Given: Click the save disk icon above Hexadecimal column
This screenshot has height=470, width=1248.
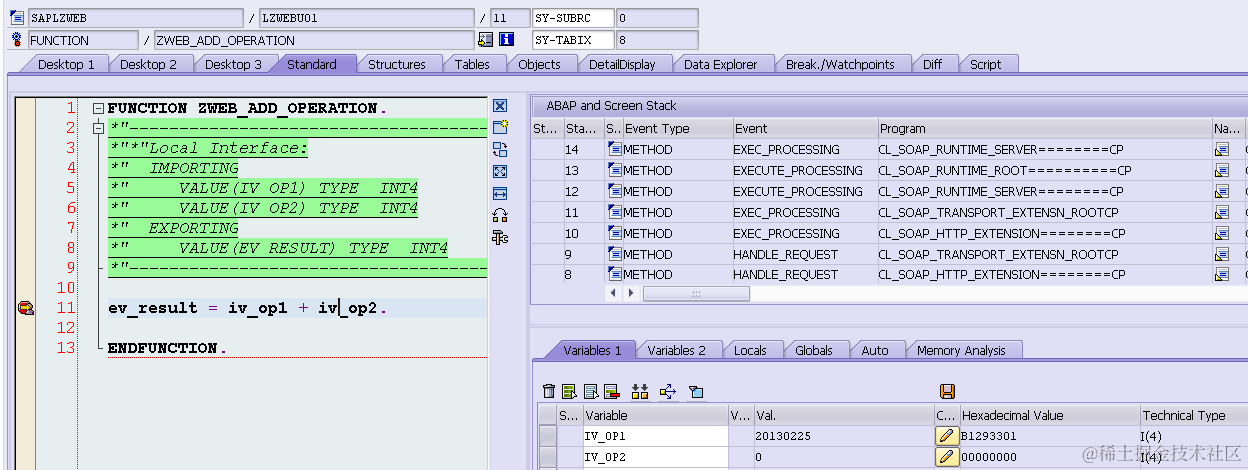Looking at the screenshot, I should [948, 391].
